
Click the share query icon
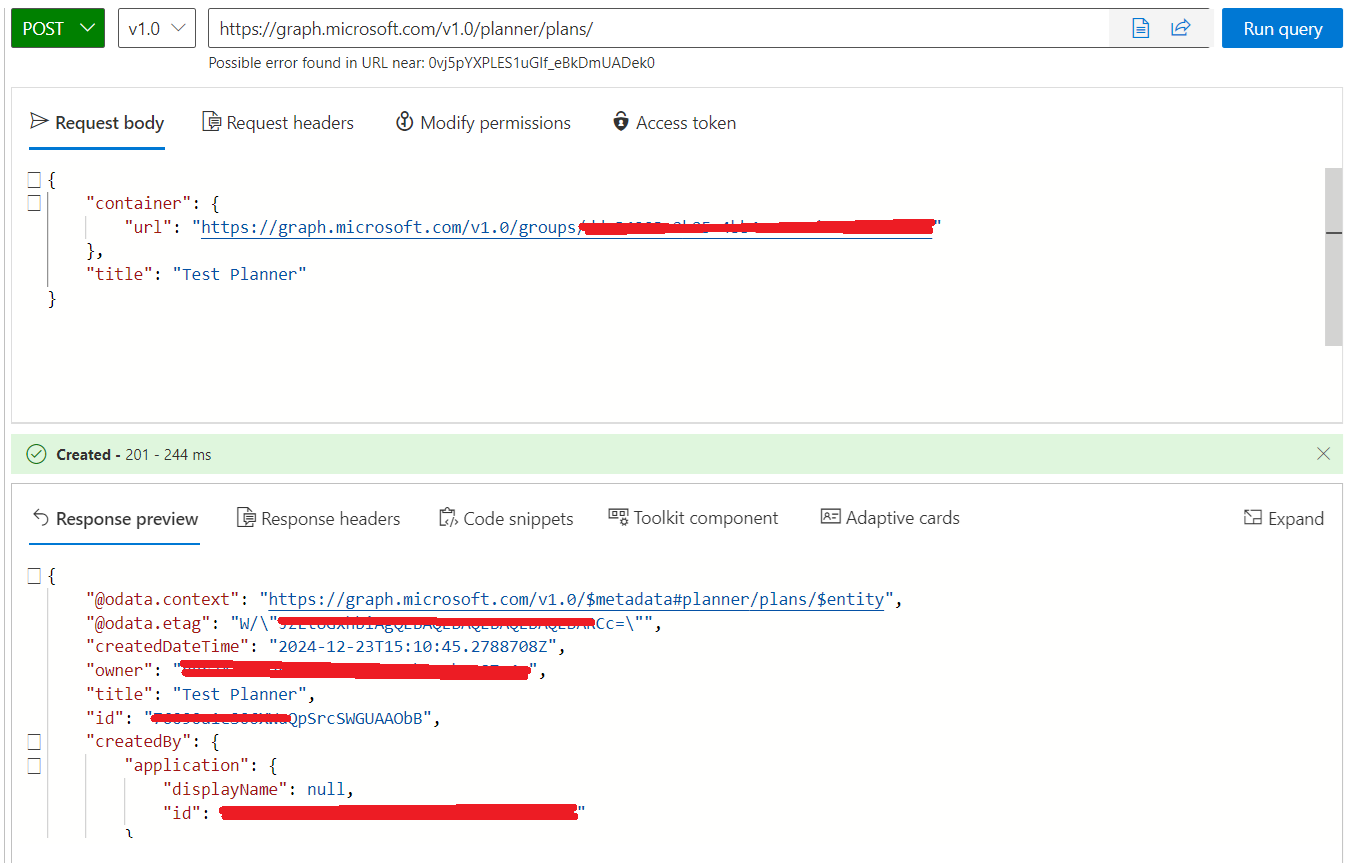(1181, 29)
